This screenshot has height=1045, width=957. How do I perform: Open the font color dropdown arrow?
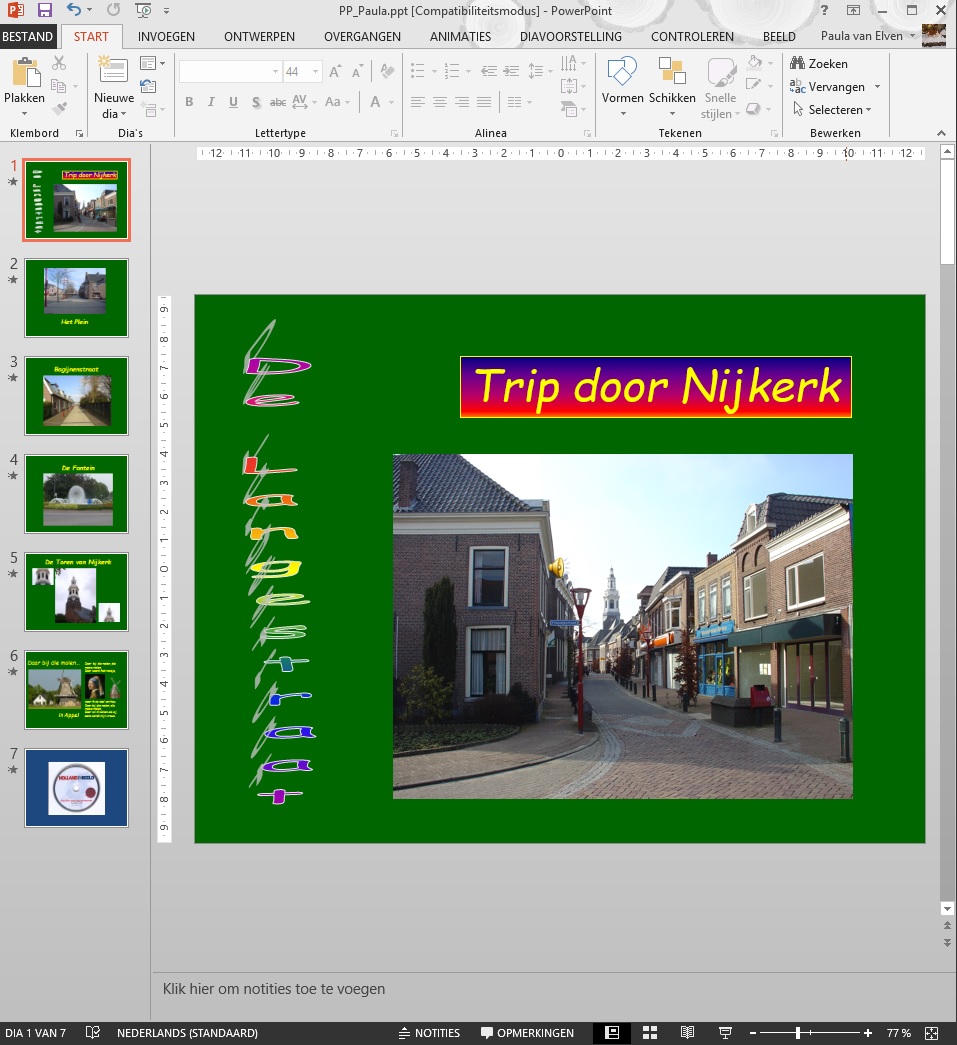point(391,102)
